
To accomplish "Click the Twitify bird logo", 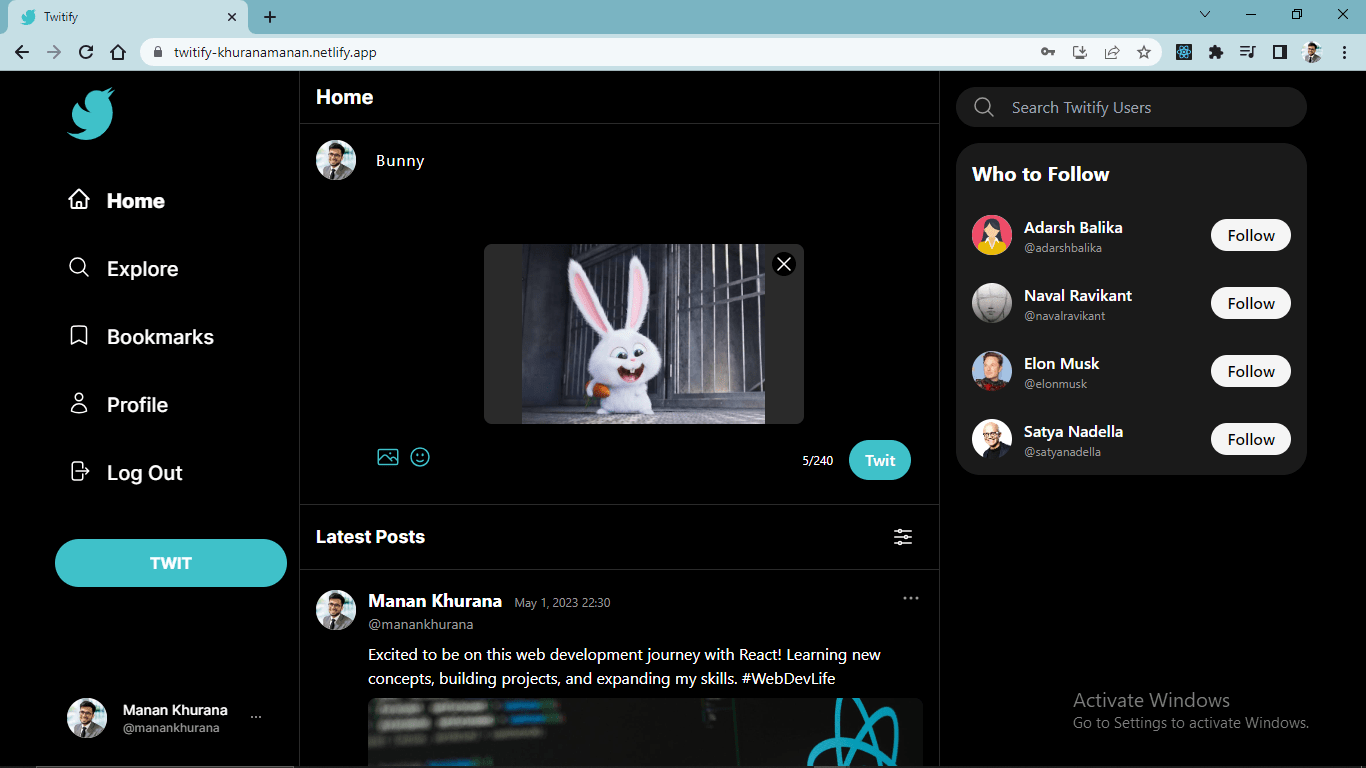I will point(91,113).
